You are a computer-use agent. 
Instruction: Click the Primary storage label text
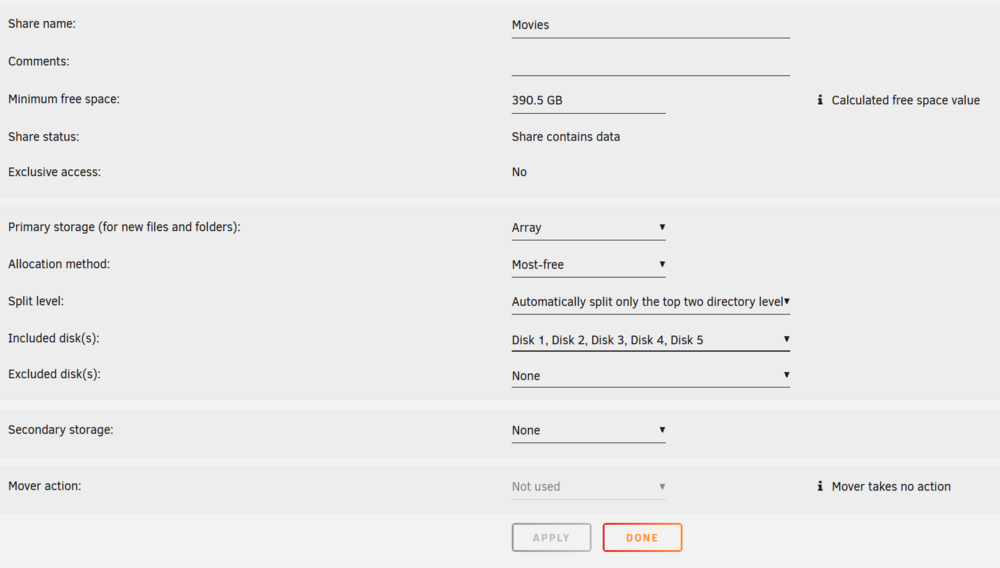(124, 227)
